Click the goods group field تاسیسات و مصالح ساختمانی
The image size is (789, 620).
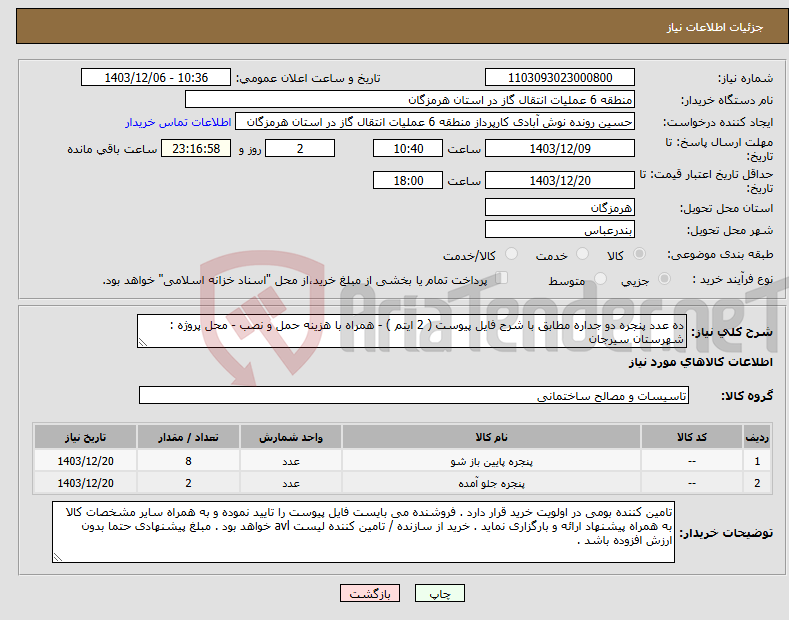pos(414,396)
